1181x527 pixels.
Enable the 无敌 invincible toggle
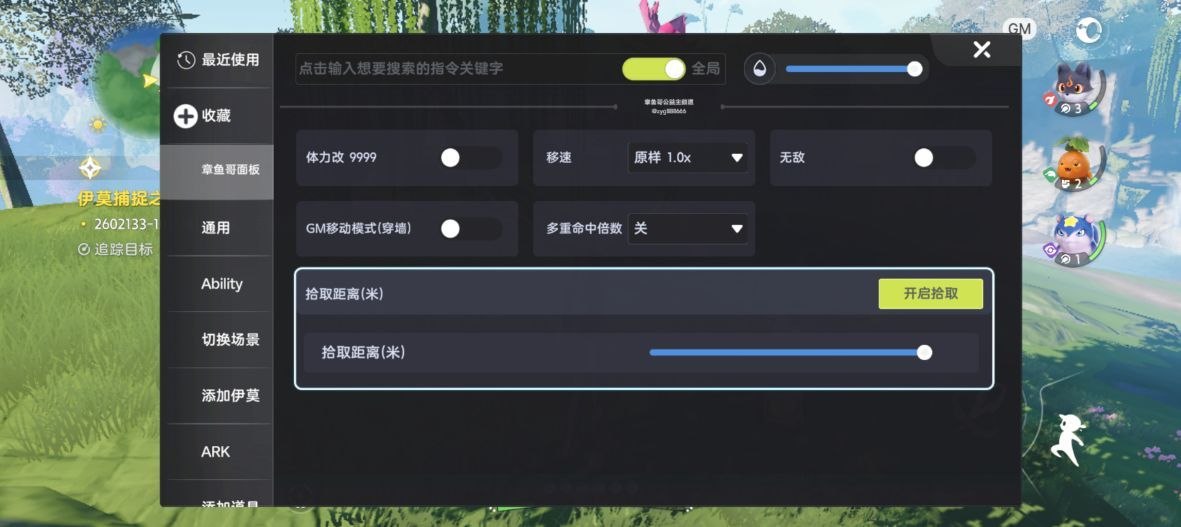[x=944, y=157]
